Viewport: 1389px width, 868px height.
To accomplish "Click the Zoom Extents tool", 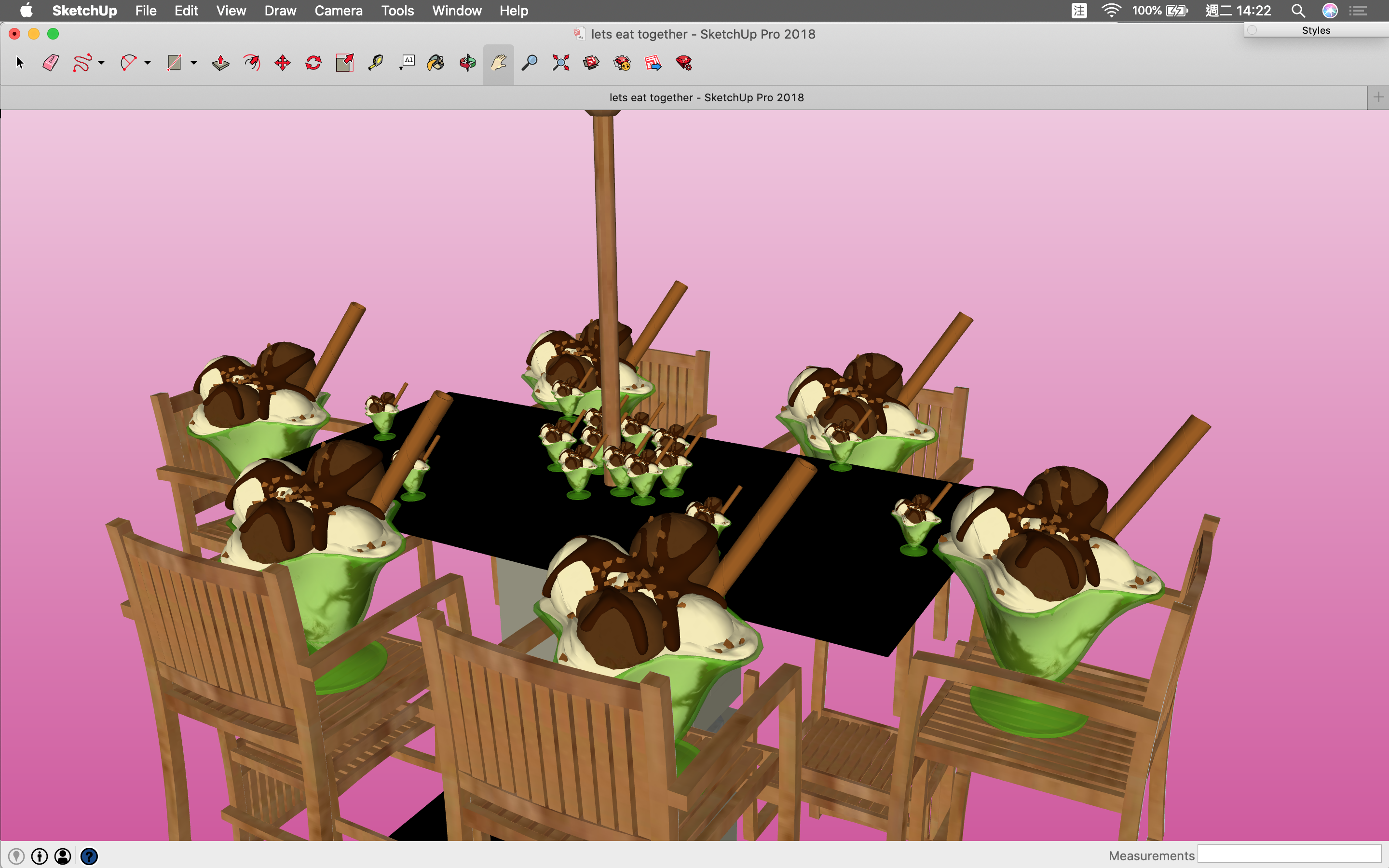I will click(560, 63).
